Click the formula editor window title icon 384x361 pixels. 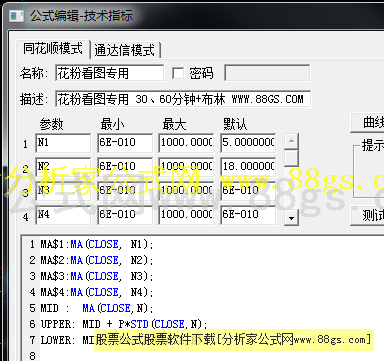coord(16,15)
